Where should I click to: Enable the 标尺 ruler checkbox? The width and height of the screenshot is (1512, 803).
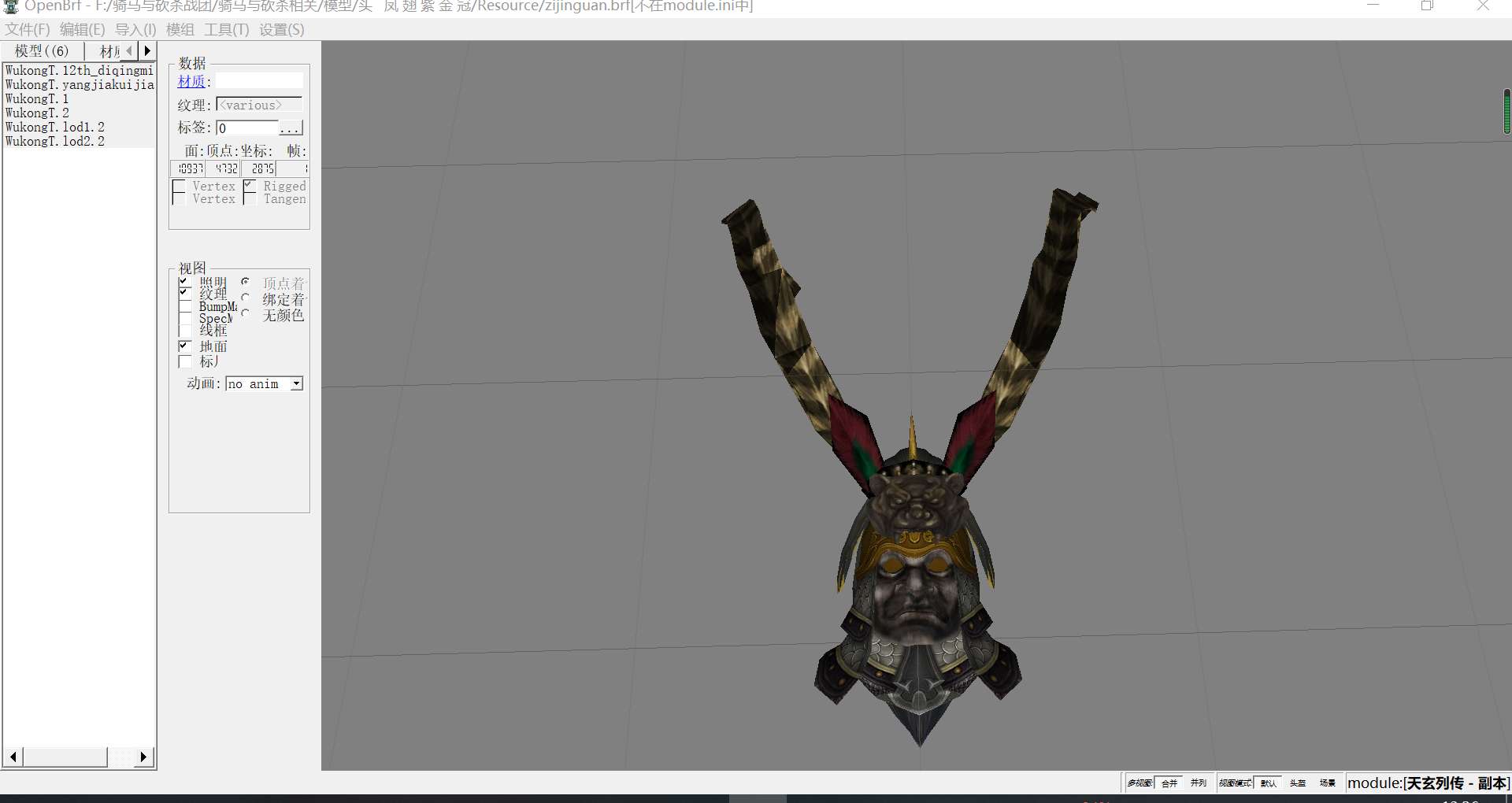tap(184, 362)
